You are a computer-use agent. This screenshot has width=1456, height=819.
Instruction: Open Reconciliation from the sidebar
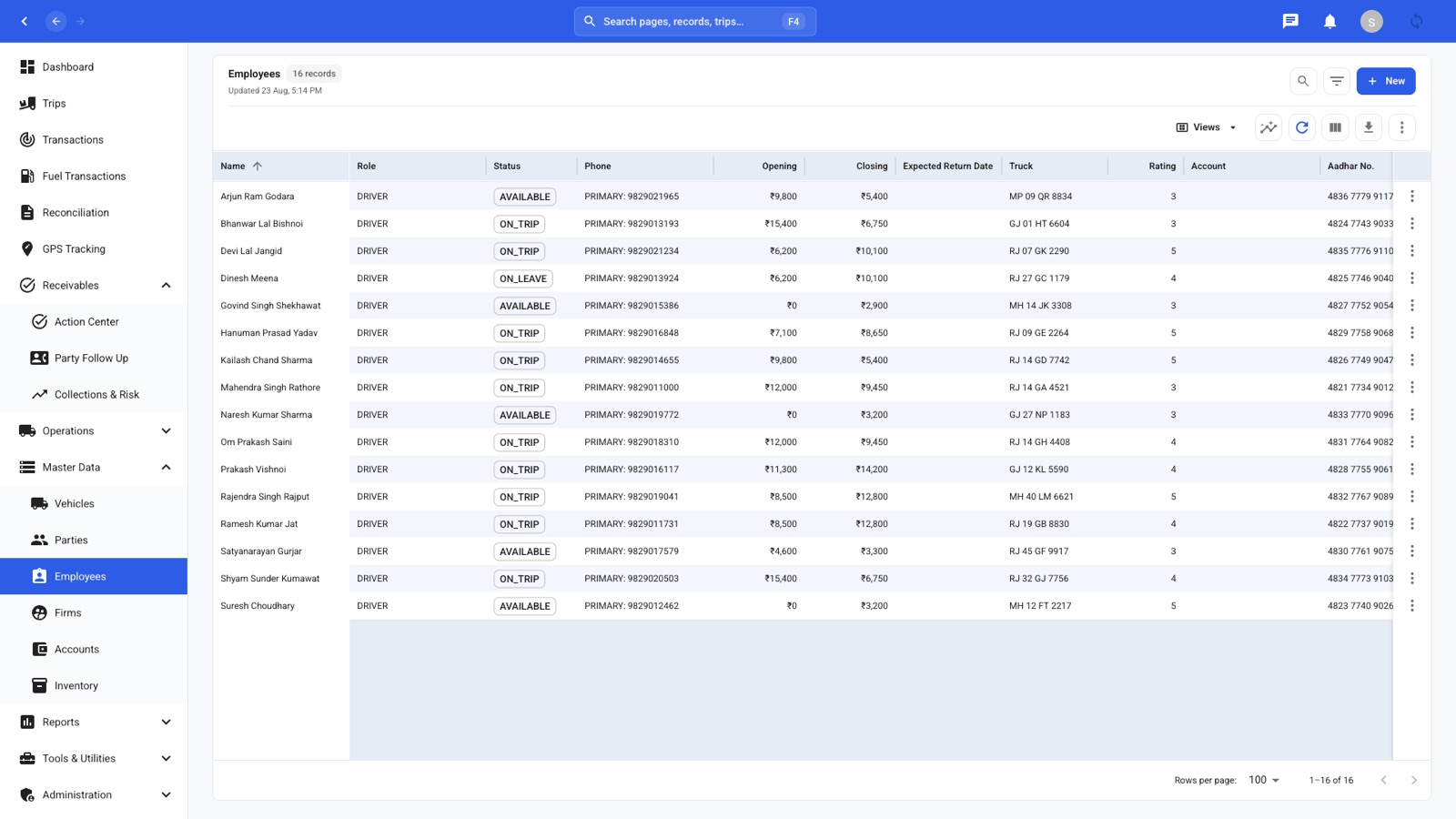tap(94, 213)
